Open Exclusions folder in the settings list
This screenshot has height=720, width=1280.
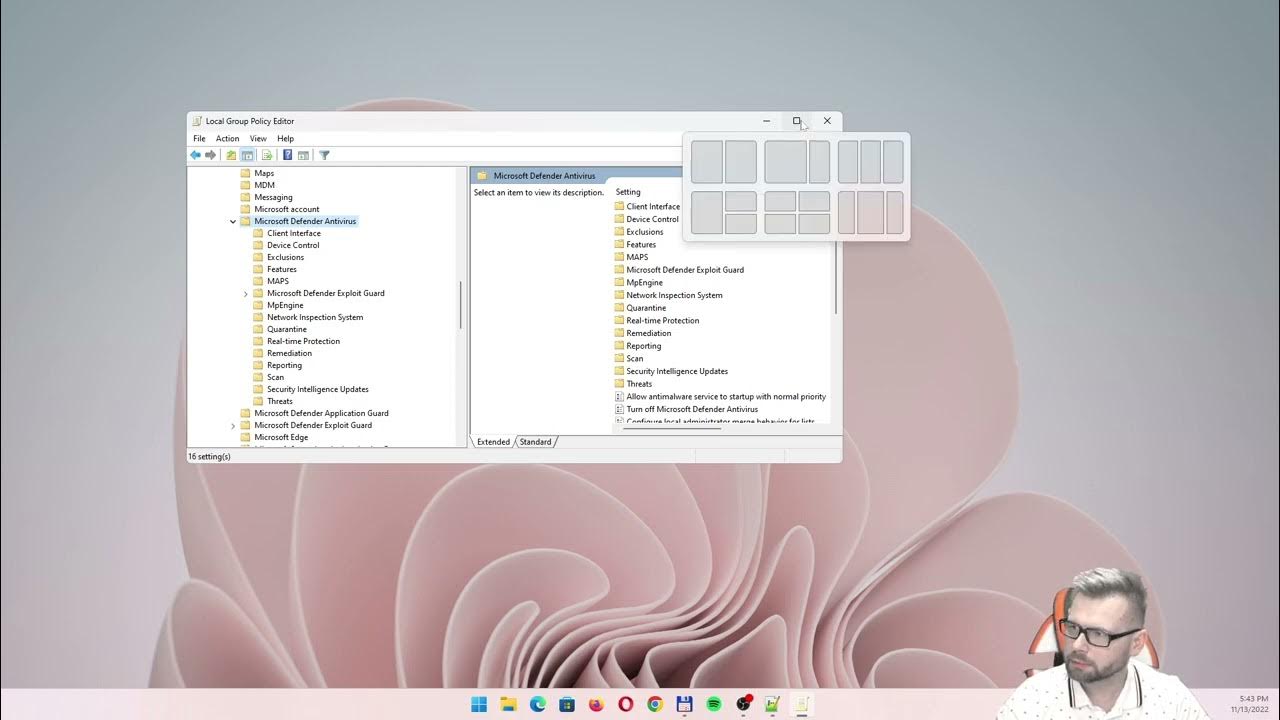click(645, 232)
